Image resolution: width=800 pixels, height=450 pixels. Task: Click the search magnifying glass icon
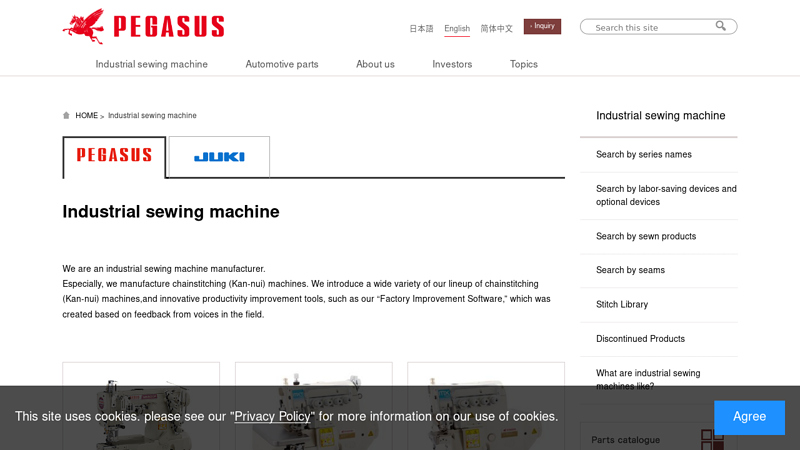tap(721, 26)
